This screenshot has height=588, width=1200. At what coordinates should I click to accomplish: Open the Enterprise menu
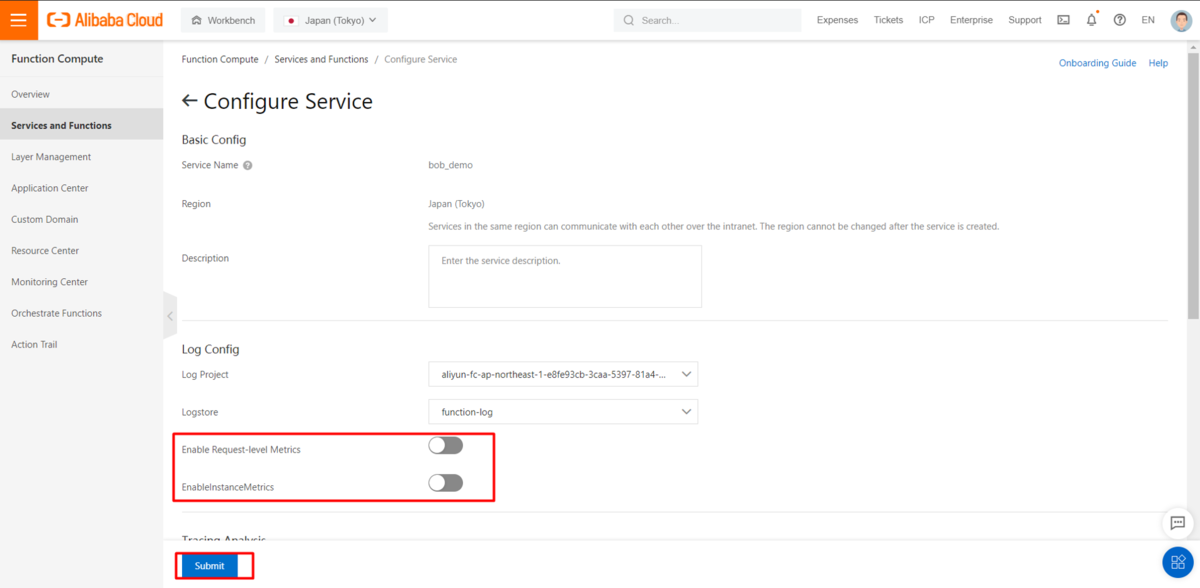(x=971, y=20)
